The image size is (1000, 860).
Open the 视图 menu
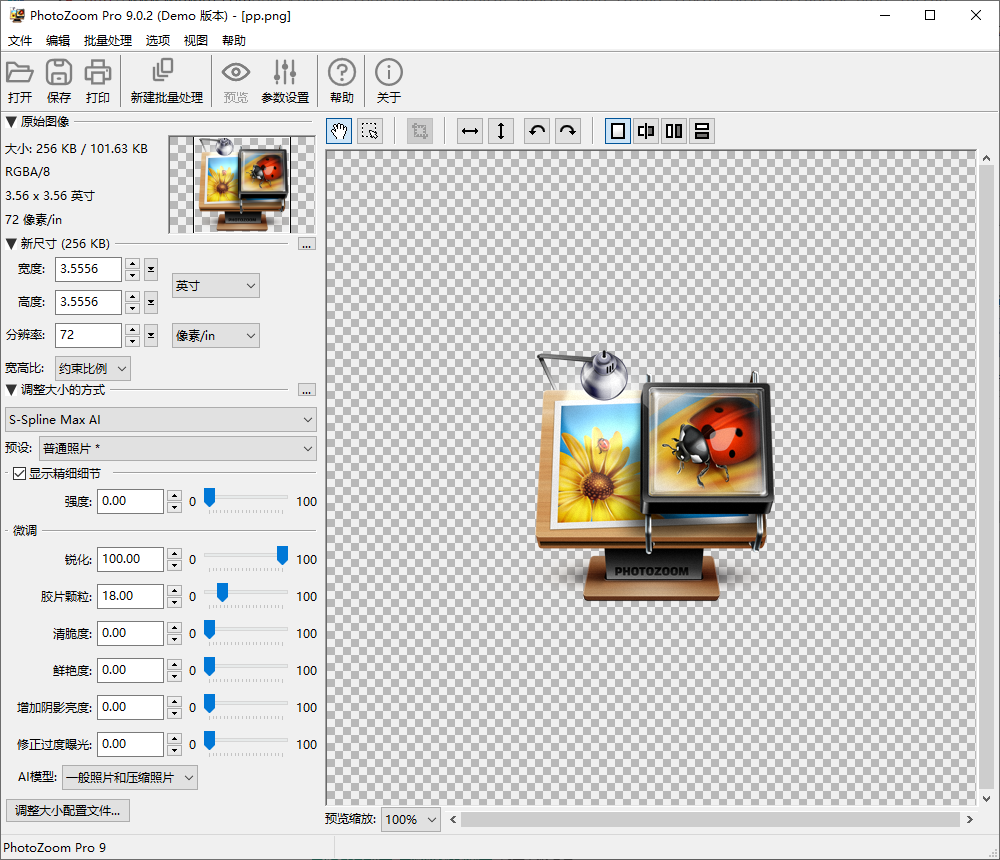click(196, 41)
